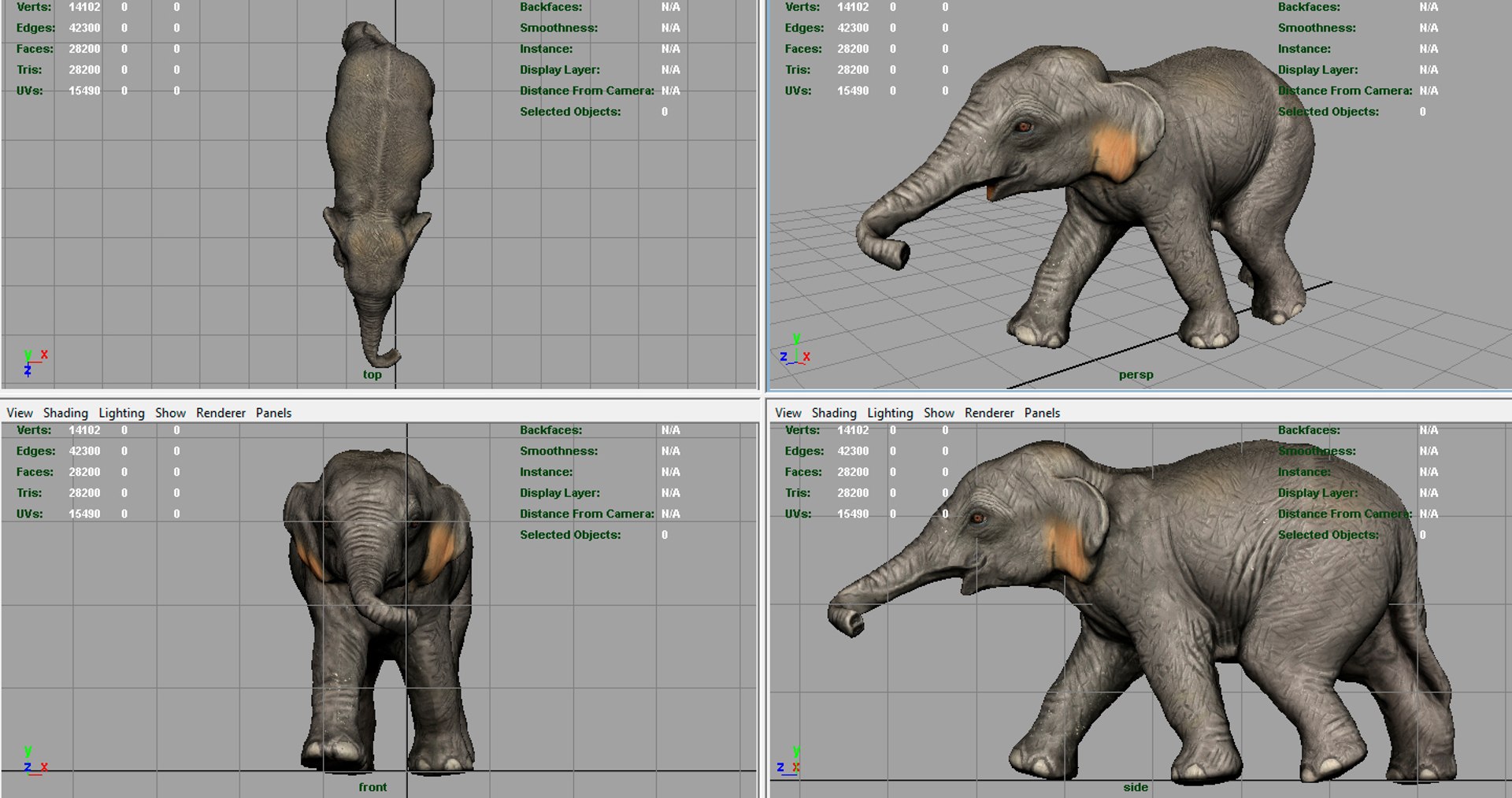Click the 'Verts:' label in top view
Viewport: 1512px width, 798px height.
pyautogui.click(x=34, y=7)
